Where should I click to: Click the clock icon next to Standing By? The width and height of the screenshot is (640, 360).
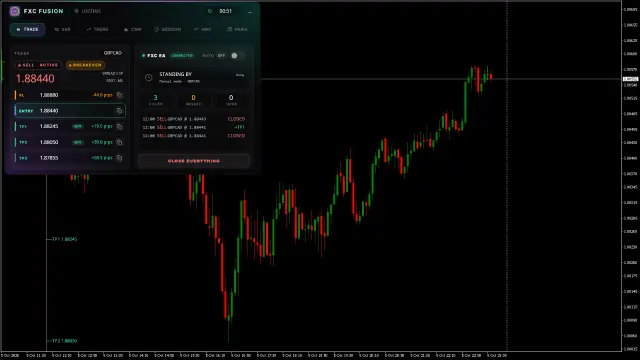pos(149,77)
